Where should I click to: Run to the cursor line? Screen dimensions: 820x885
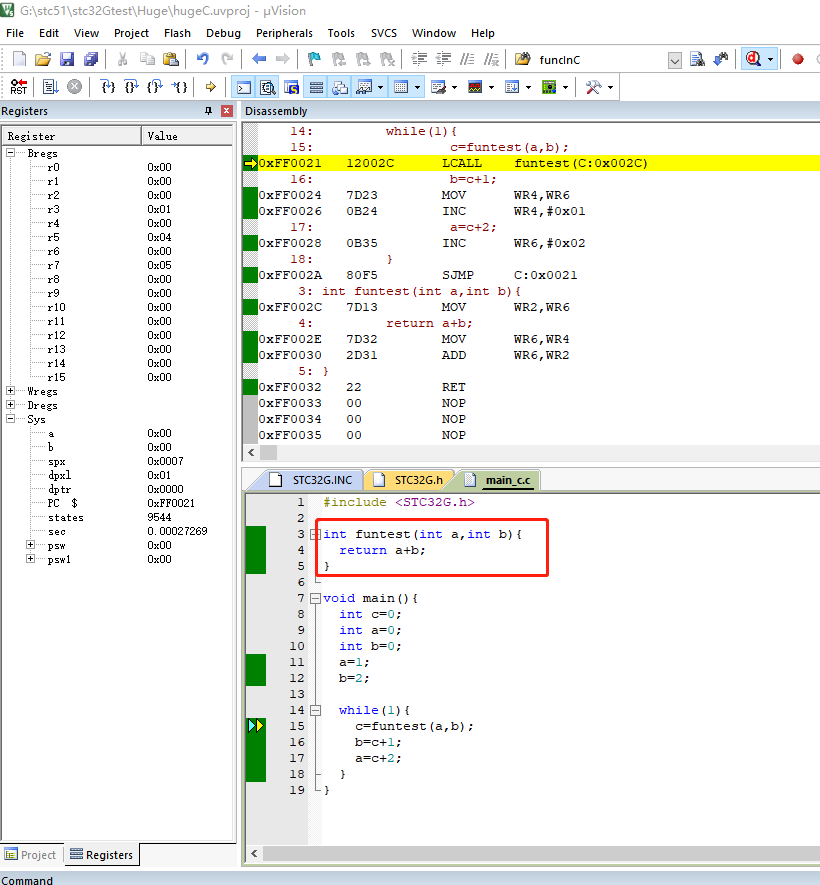pos(179,87)
